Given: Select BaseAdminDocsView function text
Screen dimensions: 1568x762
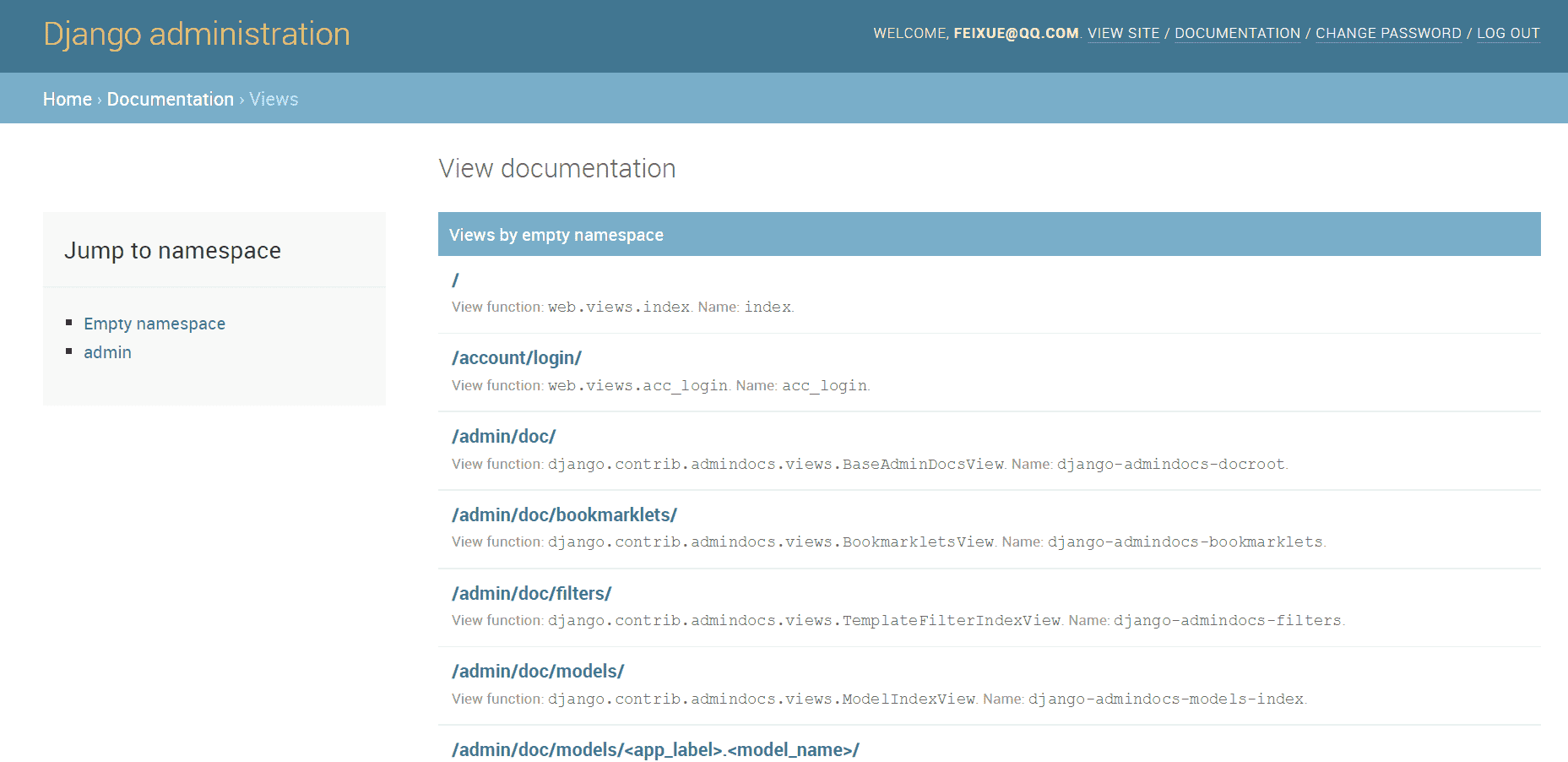Looking at the screenshot, I should (x=776, y=465).
